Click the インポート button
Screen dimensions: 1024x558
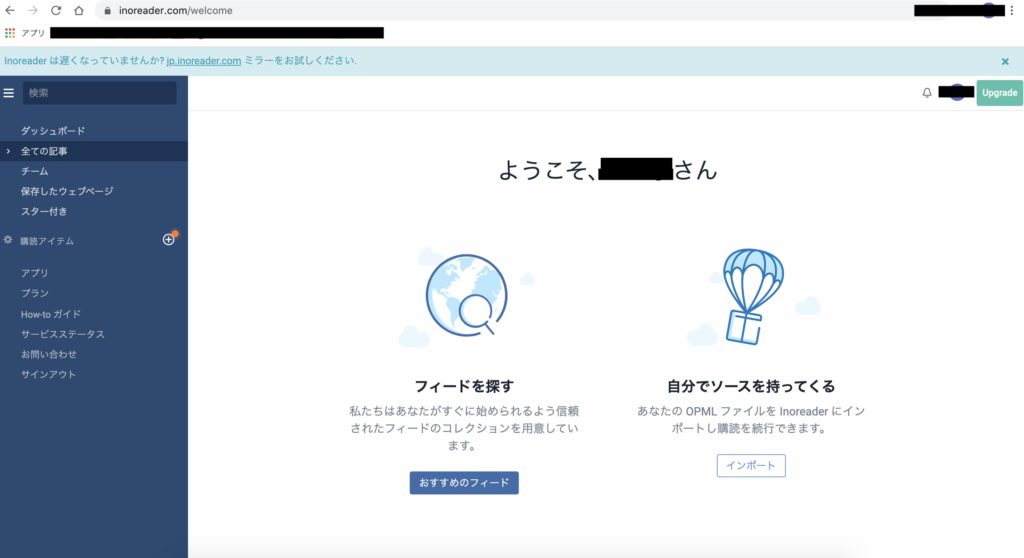tap(751, 466)
